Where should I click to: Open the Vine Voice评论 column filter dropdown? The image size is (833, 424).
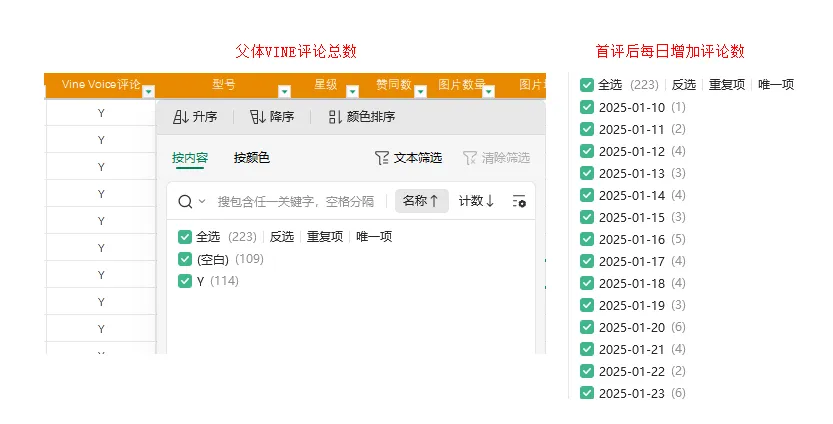click(x=148, y=91)
